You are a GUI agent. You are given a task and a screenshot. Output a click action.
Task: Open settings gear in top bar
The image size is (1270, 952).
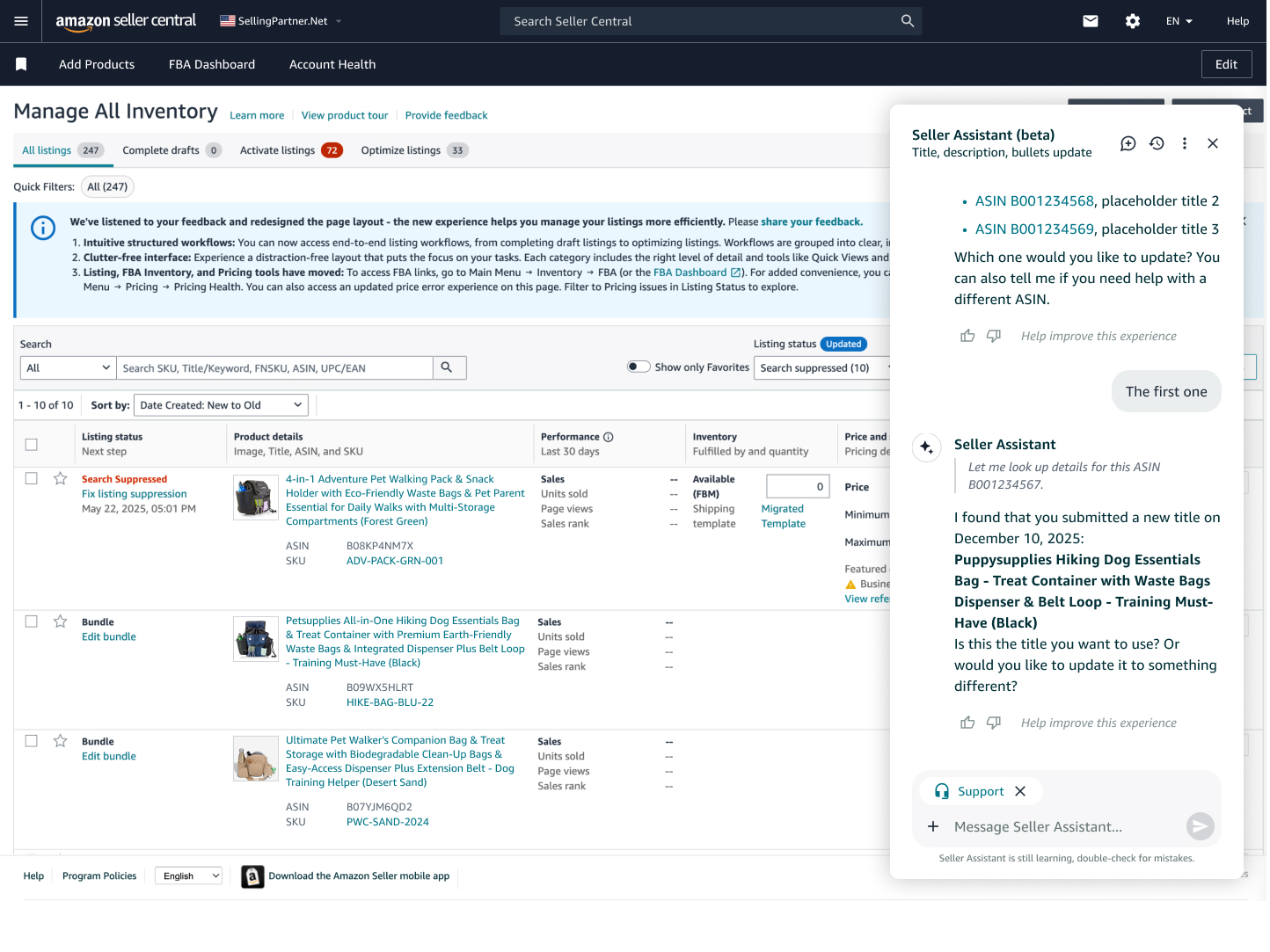click(x=1133, y=21)
